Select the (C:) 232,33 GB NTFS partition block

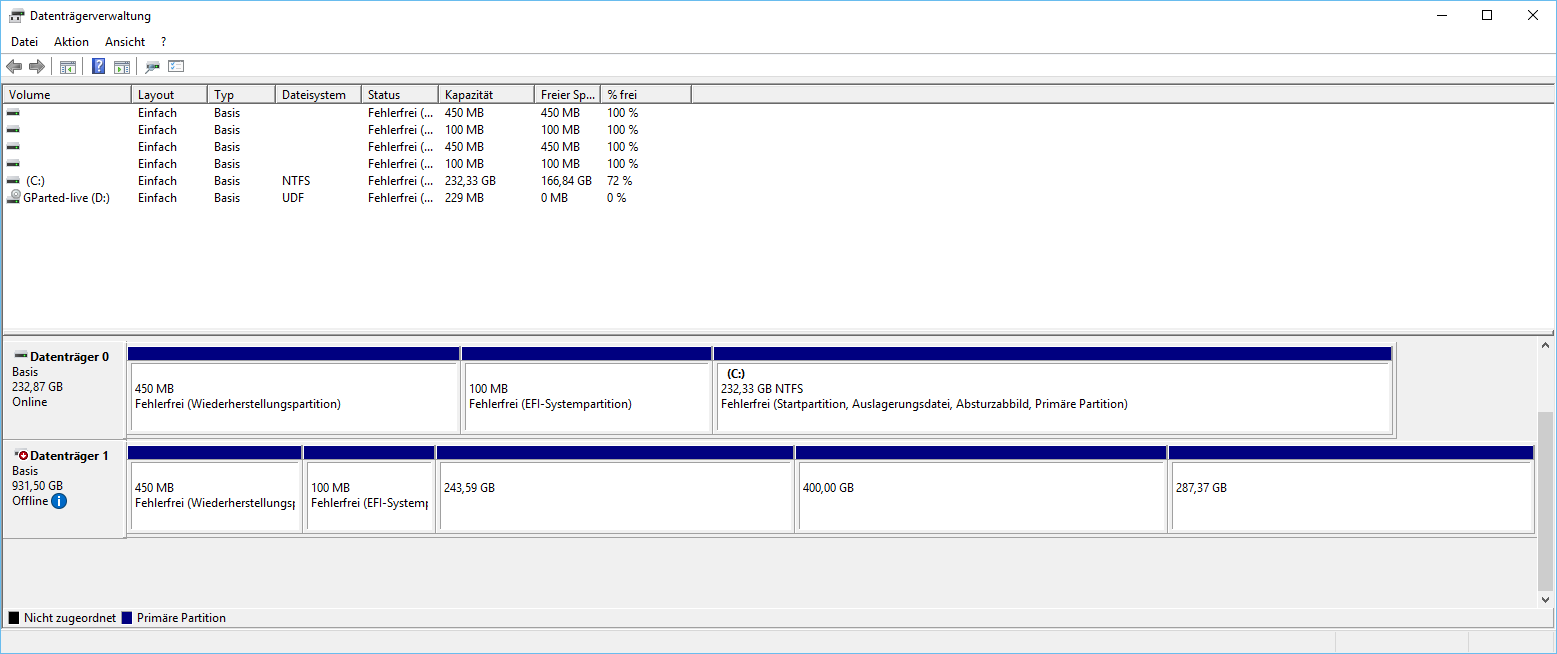1053,391
